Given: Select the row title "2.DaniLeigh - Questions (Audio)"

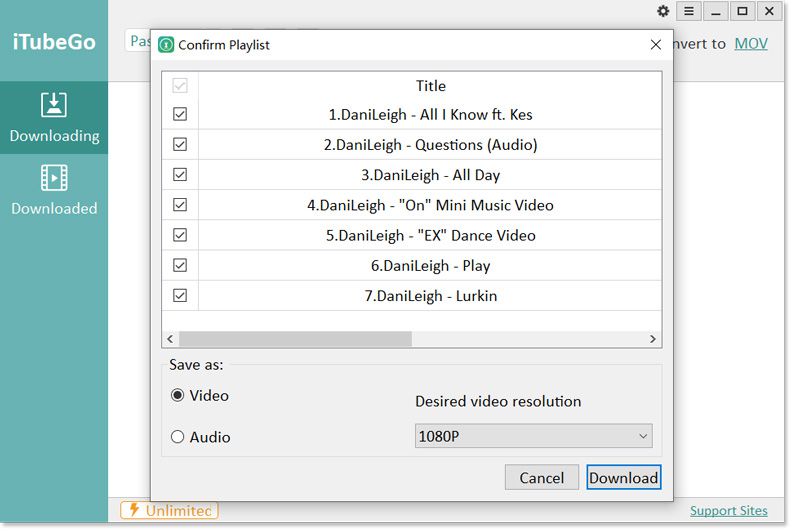Looking at the screenshot, I should point(430,145).
